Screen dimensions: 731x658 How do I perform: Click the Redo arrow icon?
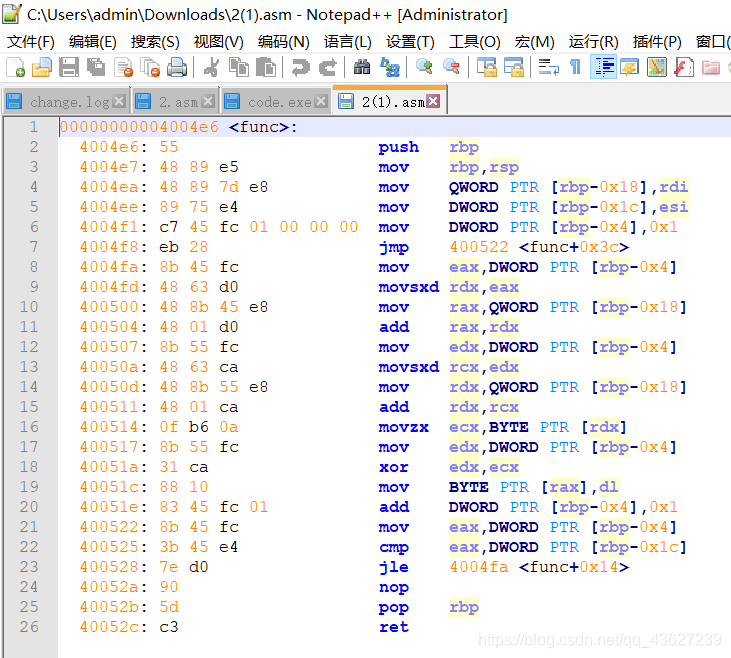coord(328,67)
